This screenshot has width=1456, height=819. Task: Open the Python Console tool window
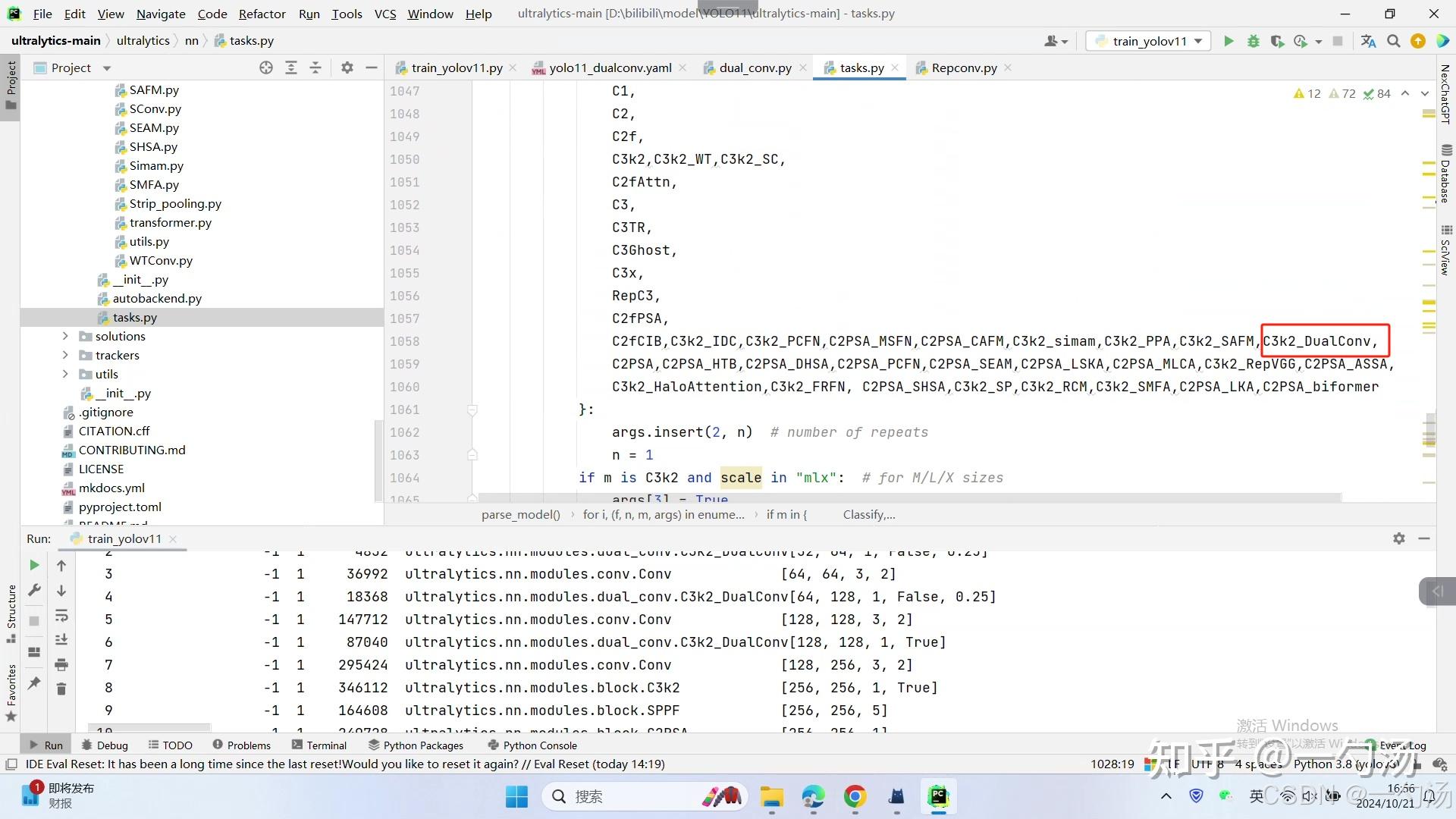532,745
